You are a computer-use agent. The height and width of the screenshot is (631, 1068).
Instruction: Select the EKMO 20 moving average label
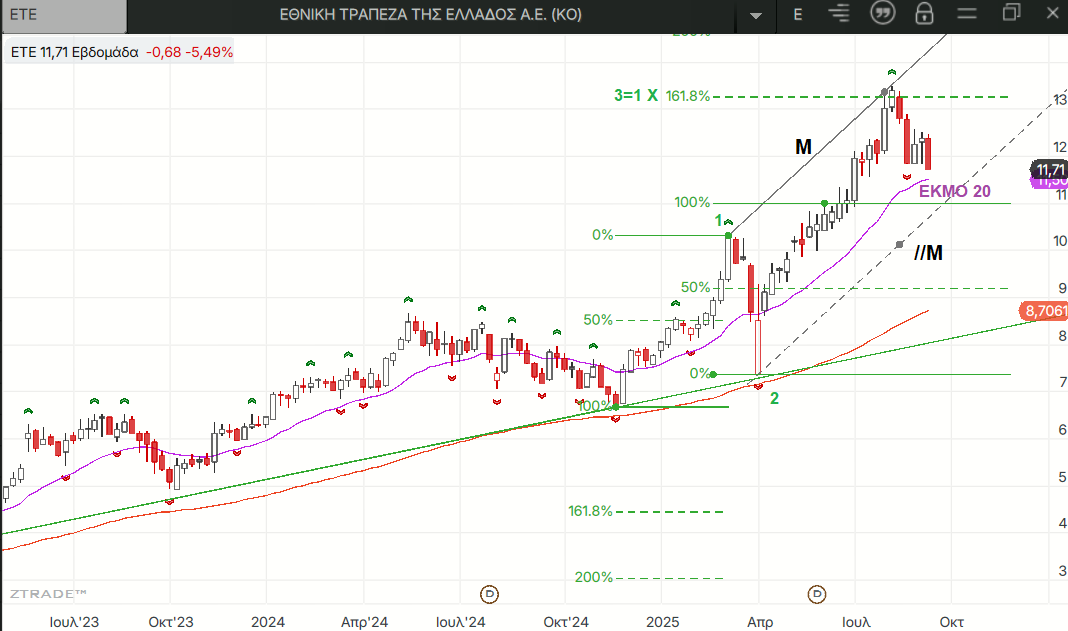click(x=954, y=191)
